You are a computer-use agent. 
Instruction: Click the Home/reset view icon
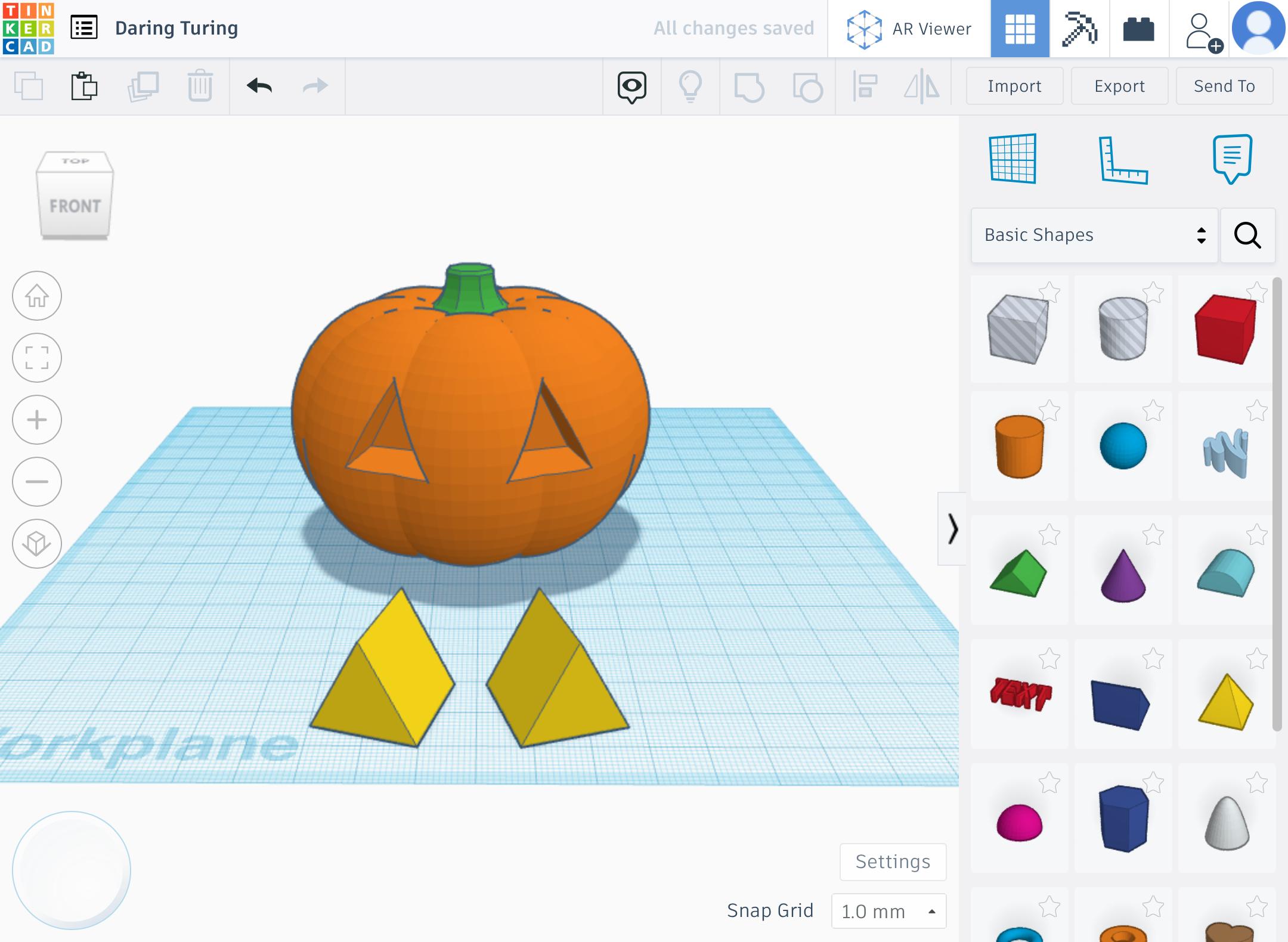[x=38, y=296]
